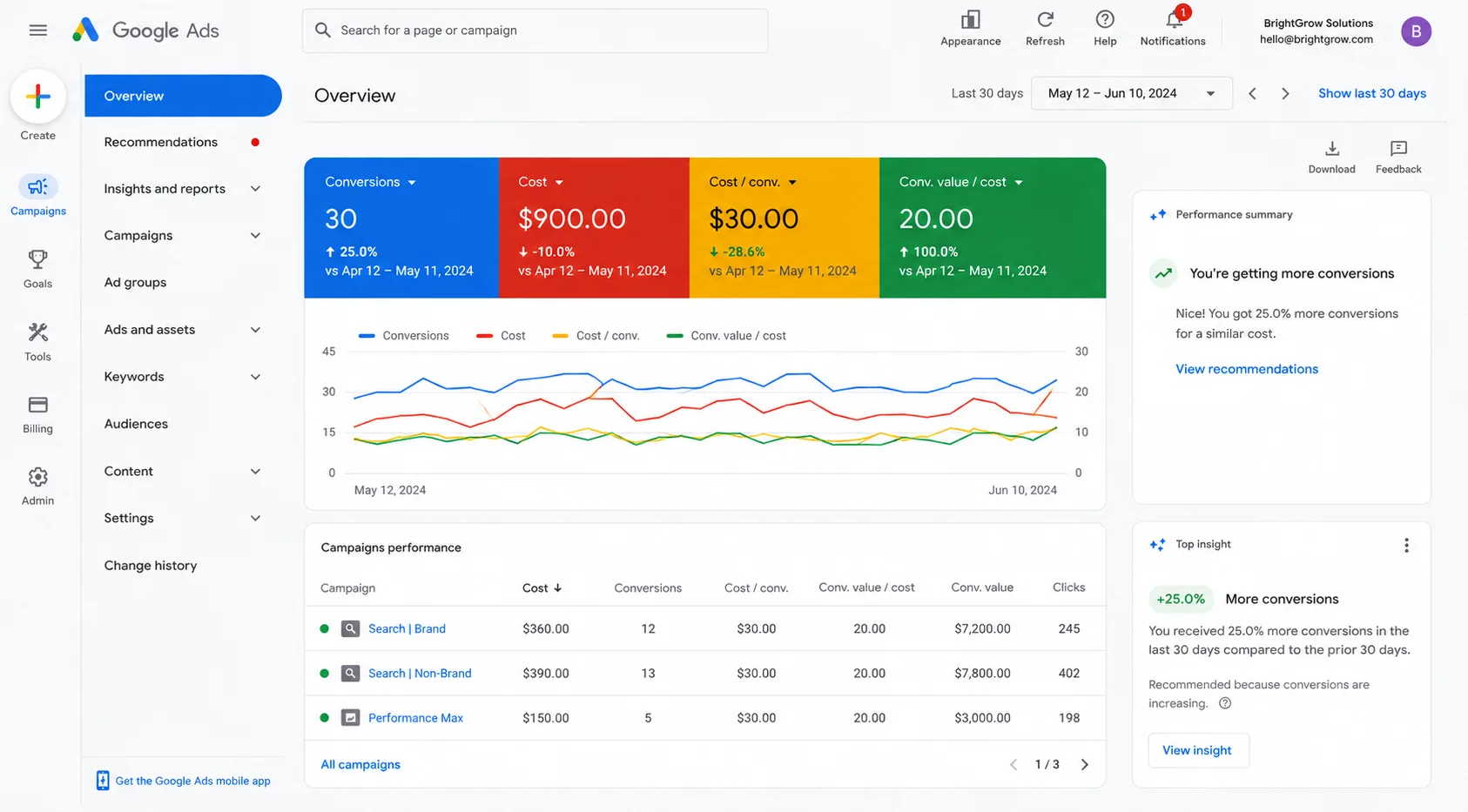This screenshot has width=1468, height=812.
Task: Go to next date range arrow
Action: coord(1285,94)
